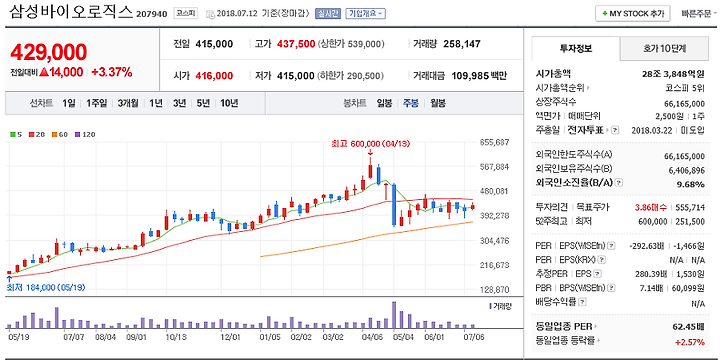Image resolution: width=720 pixels, height=360 pixels.
Task: Open 동일업종 등락률 link
Action: point(568,341)
